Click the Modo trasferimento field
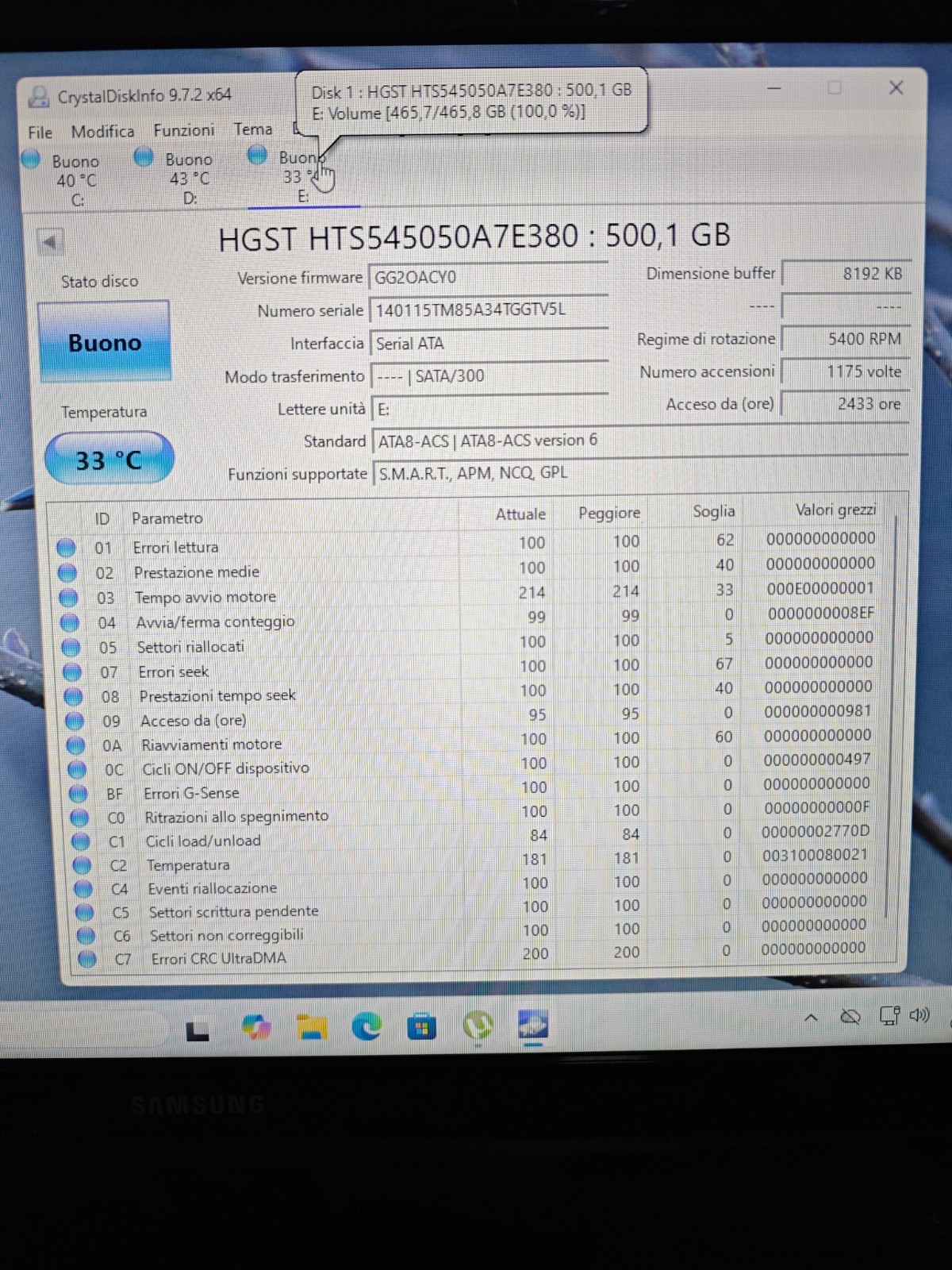Image resolution: width=952 pixels, height=1270 pixels. pos(489,375)
